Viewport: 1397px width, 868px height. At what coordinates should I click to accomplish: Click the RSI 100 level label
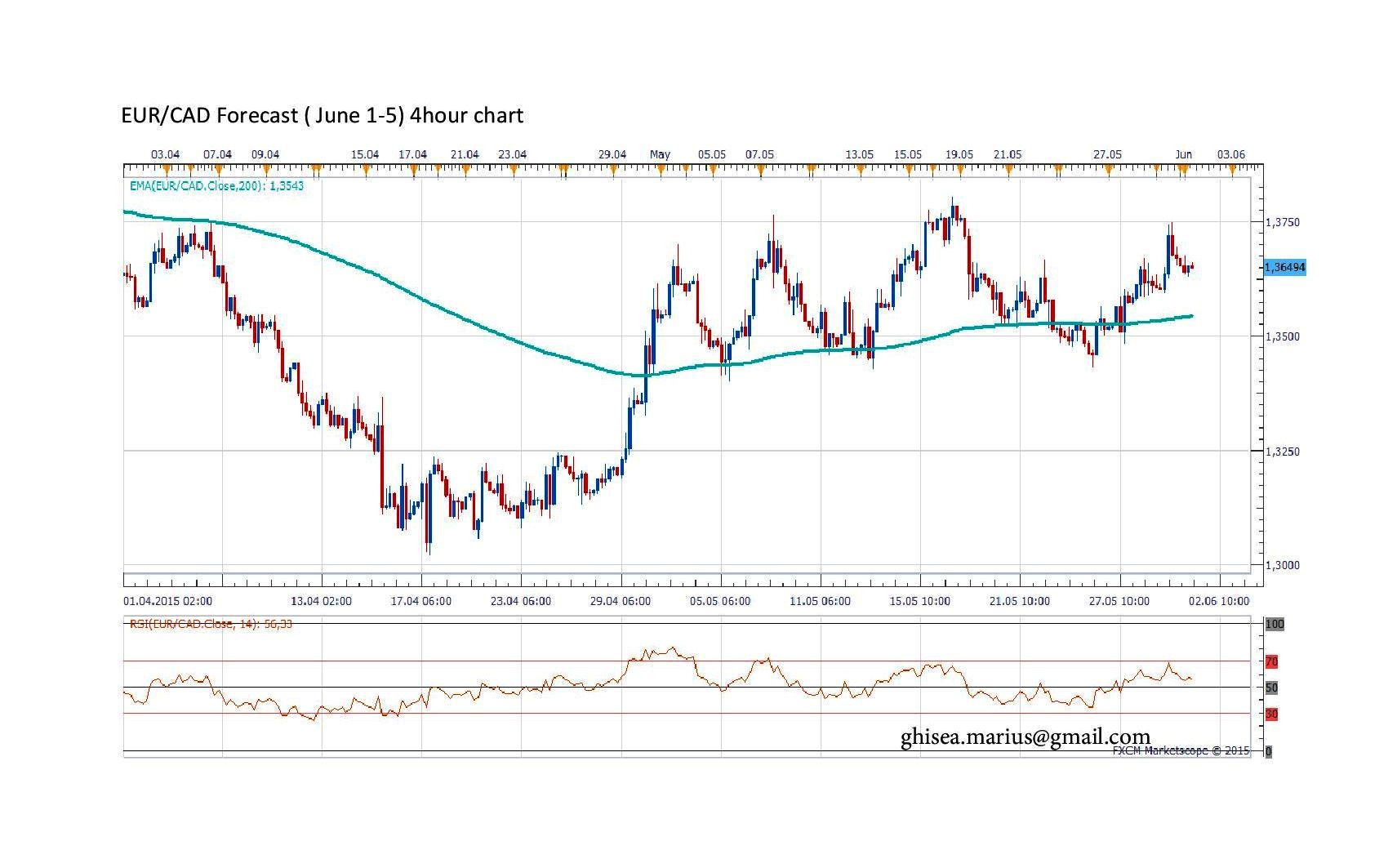click(x=1274, y=624)
